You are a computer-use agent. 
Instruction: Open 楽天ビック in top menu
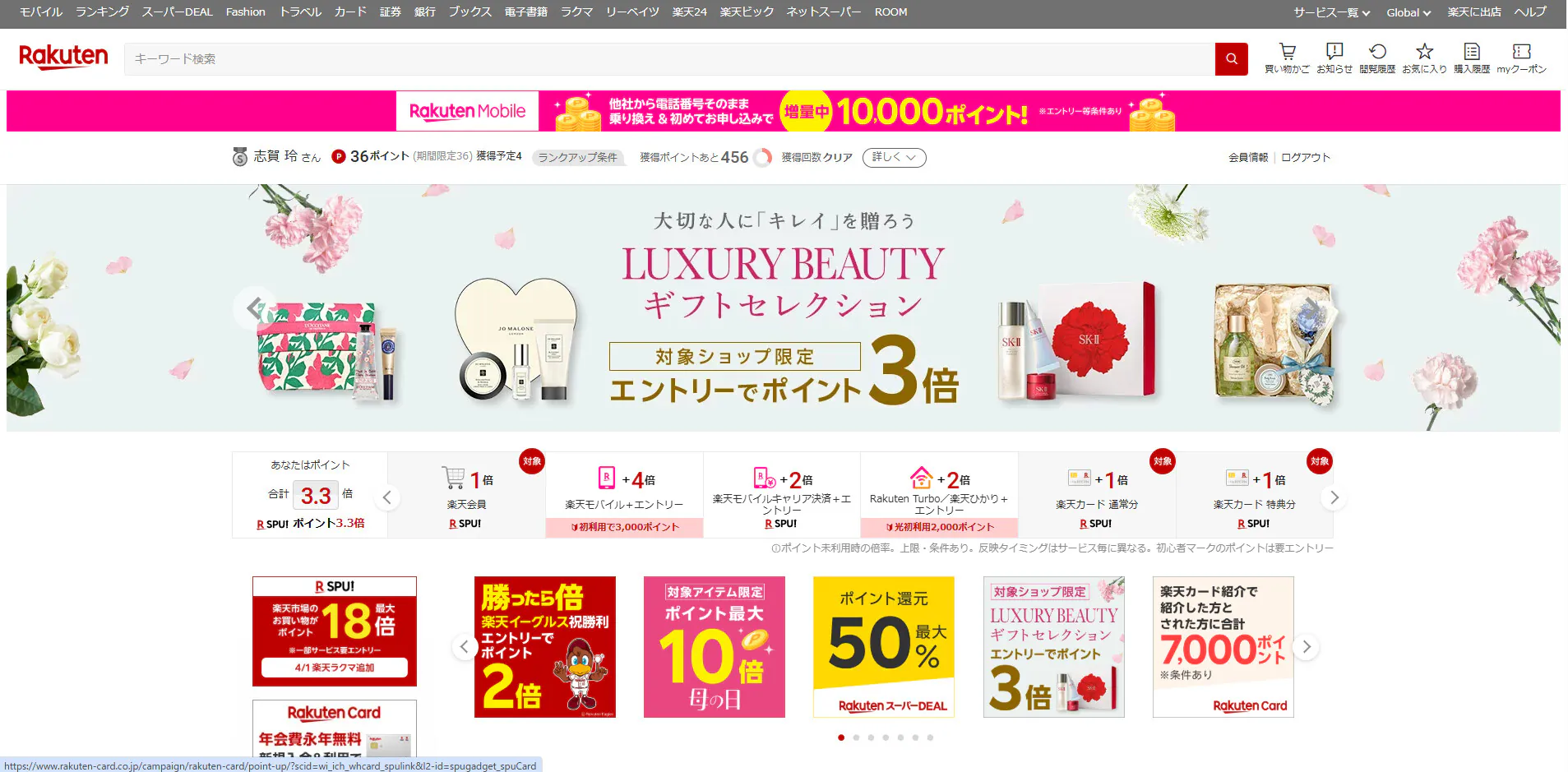747,12
